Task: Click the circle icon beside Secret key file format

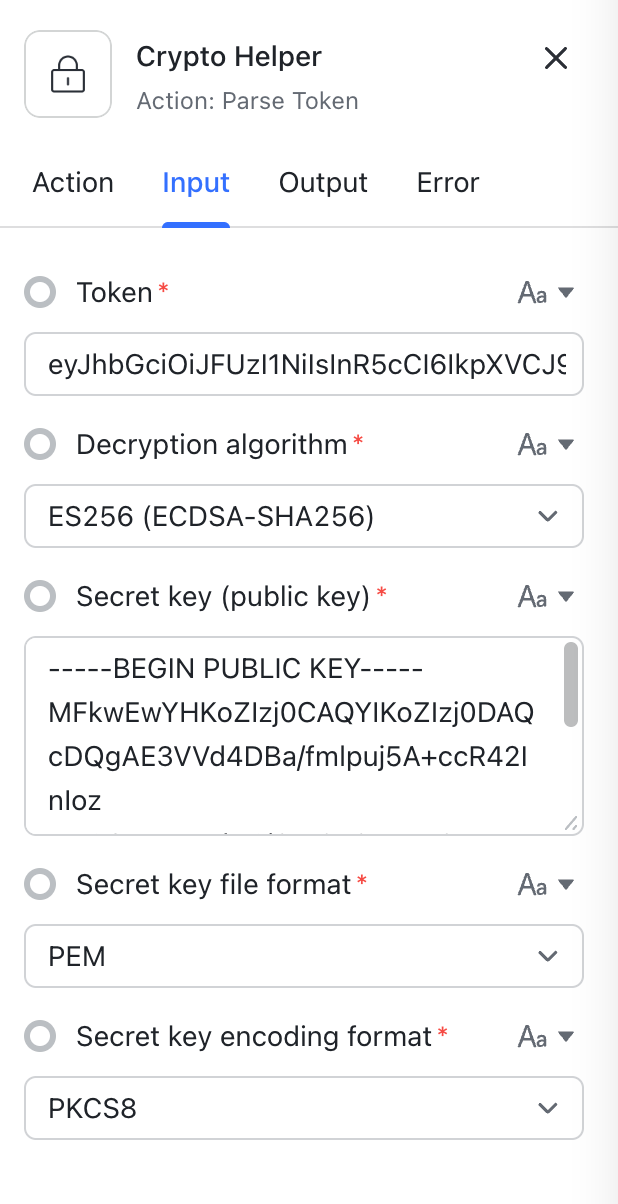Action: [x=39, y=884]
